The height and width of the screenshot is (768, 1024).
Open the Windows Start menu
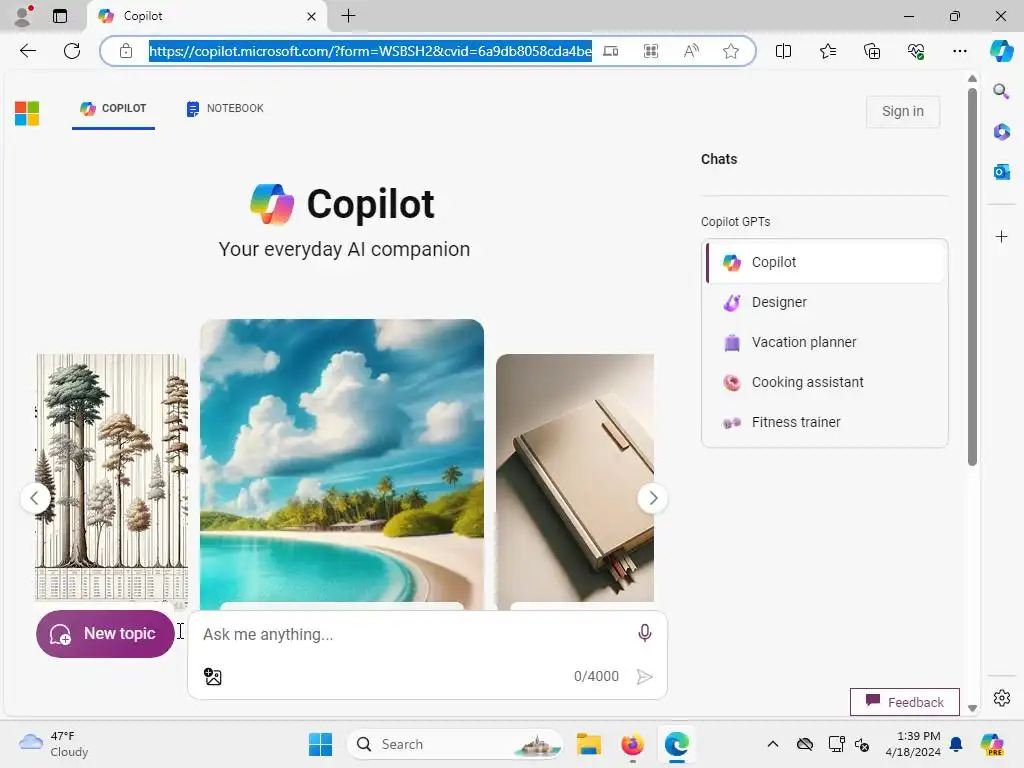(320, 744)
